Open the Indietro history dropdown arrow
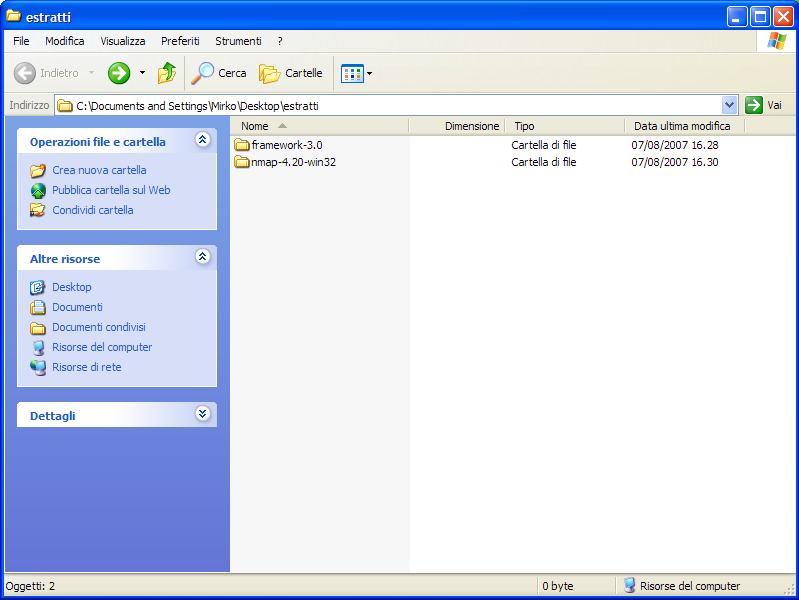This screenshot has height=600, width=799. click(91, 73)
